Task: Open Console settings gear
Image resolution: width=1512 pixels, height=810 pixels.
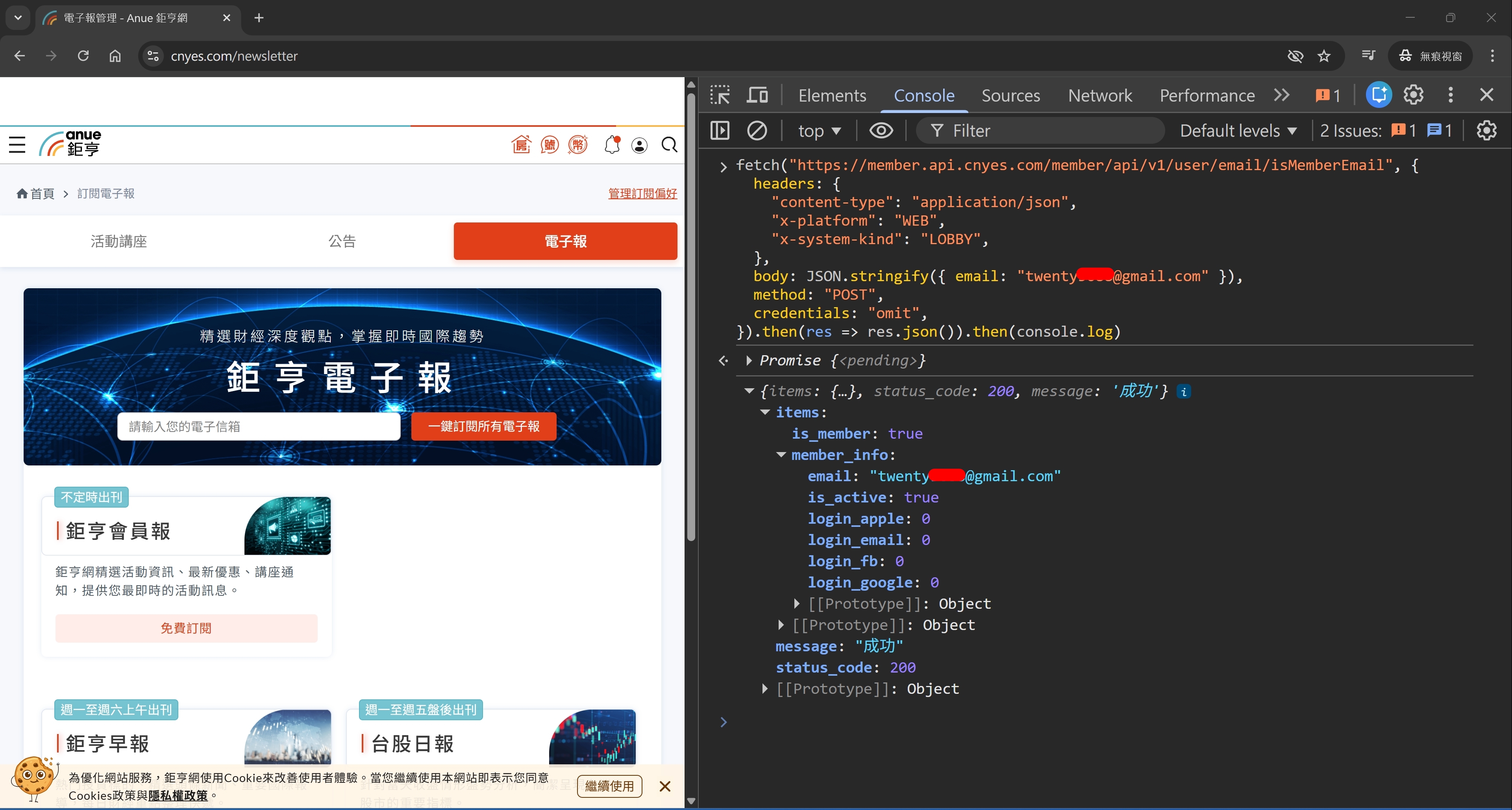Action: point(1487,130)
